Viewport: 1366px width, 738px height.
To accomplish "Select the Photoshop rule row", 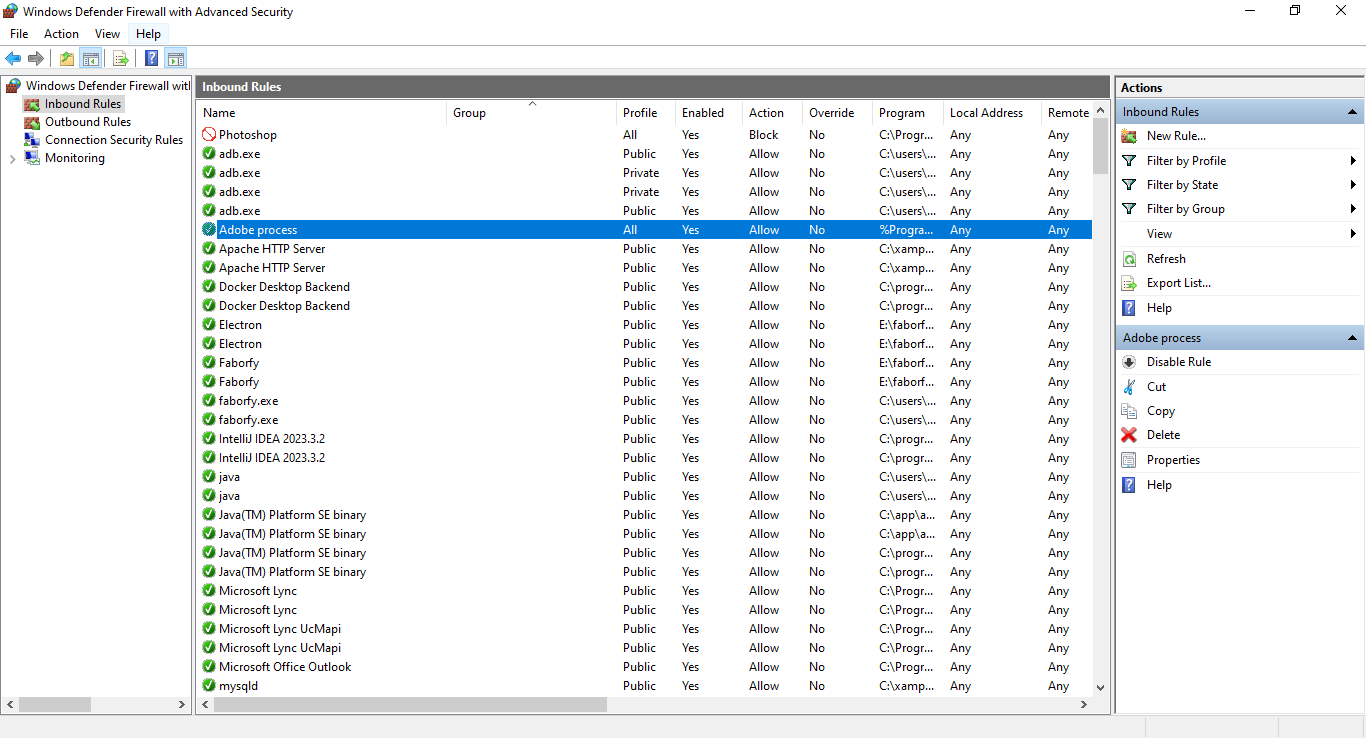I will click(644, 135).
